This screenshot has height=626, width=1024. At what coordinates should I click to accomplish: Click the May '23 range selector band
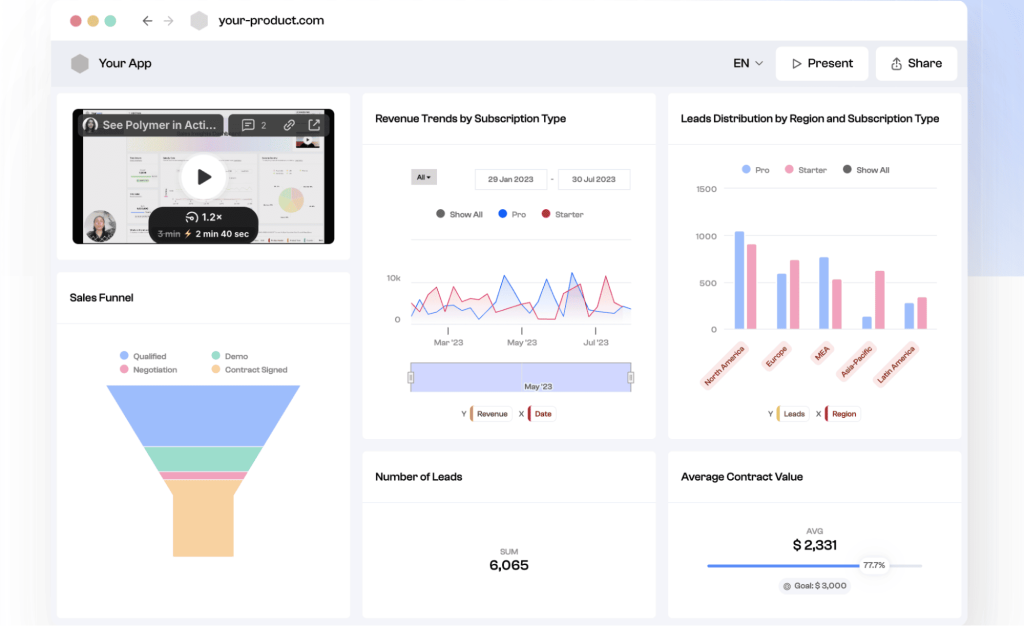[x=520, y=377]
